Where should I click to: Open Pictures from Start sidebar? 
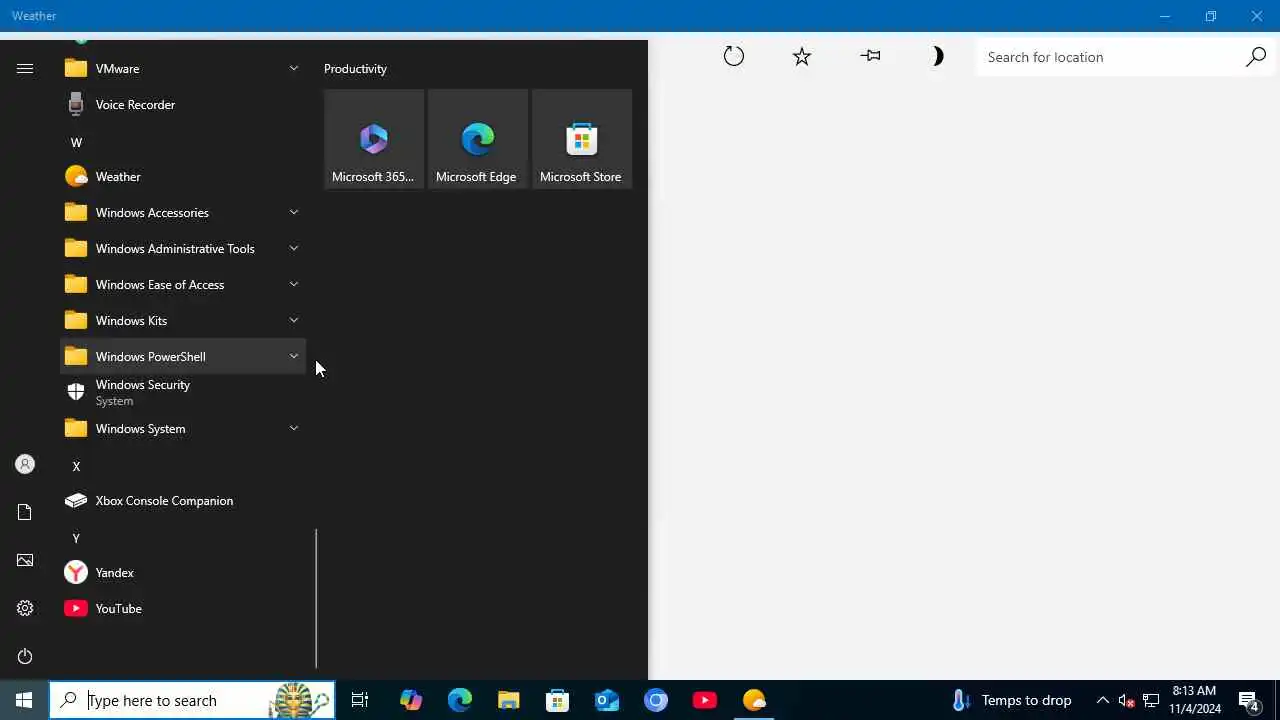point(25,560)
